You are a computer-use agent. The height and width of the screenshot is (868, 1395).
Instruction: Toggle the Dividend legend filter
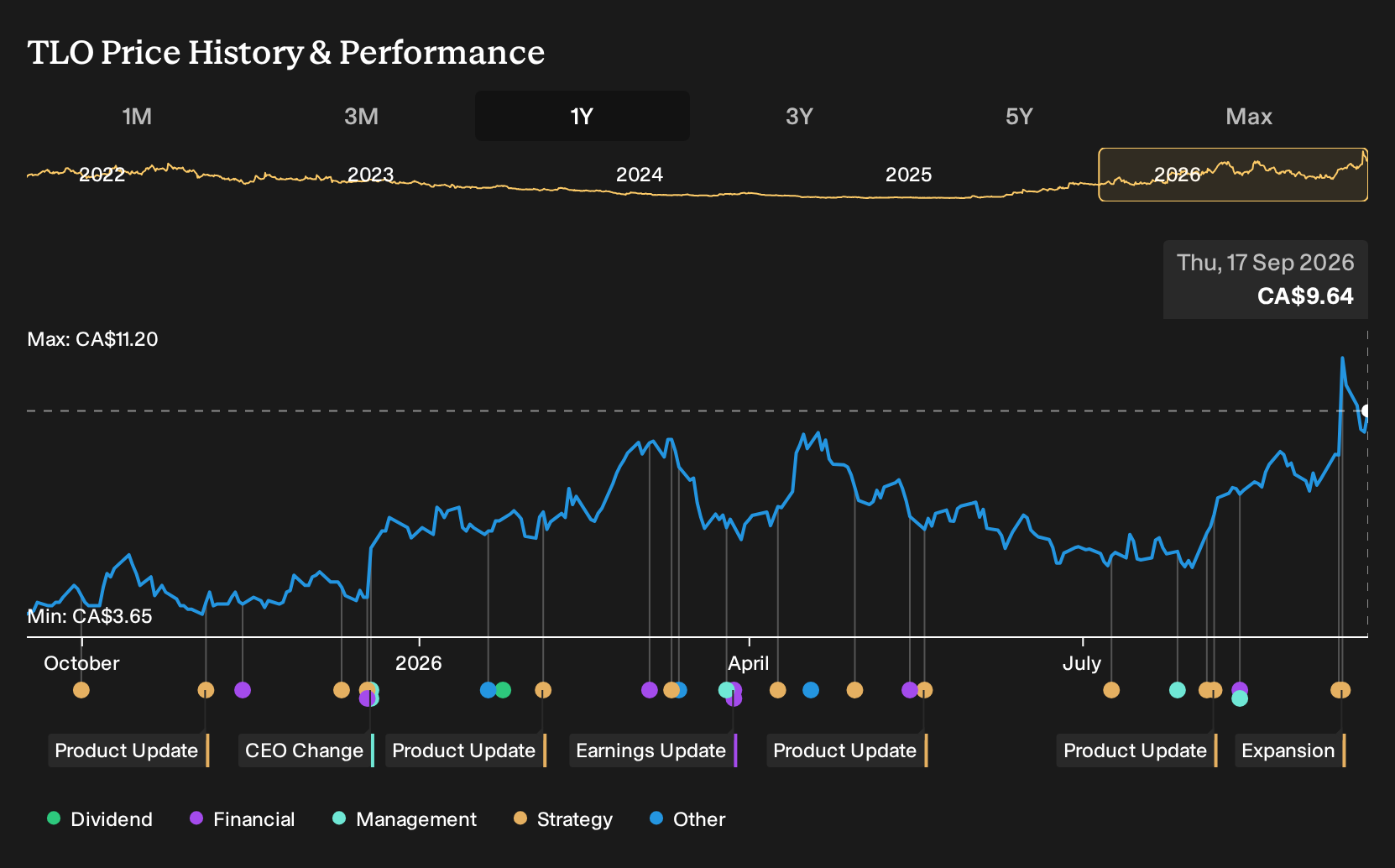[100, 819]
